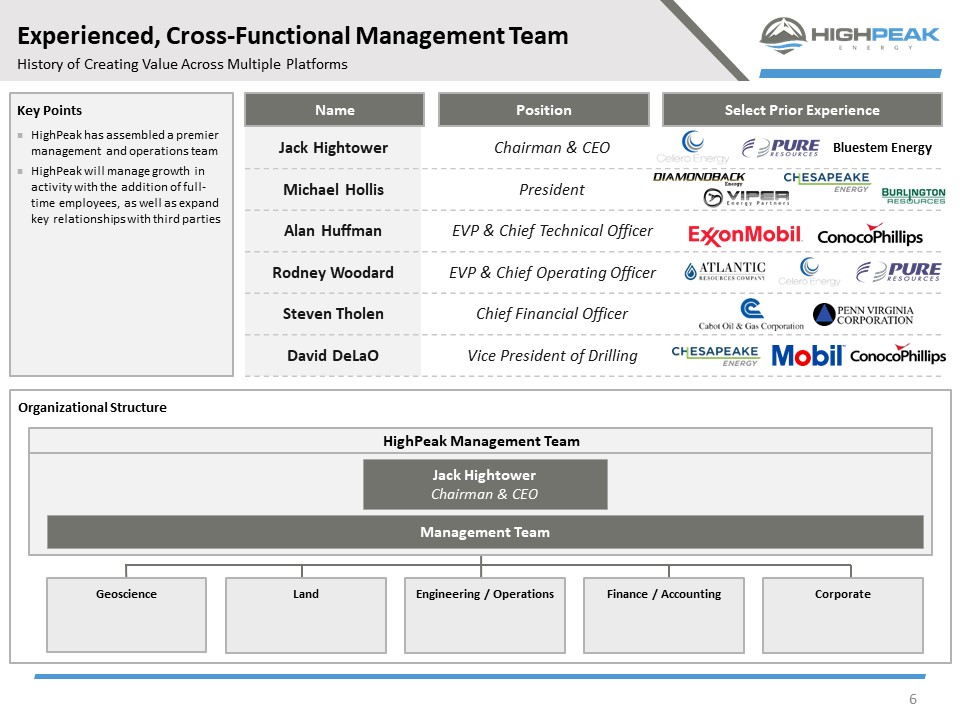Select the President position cell
The image size is (960, 720).
pos(552,190)
